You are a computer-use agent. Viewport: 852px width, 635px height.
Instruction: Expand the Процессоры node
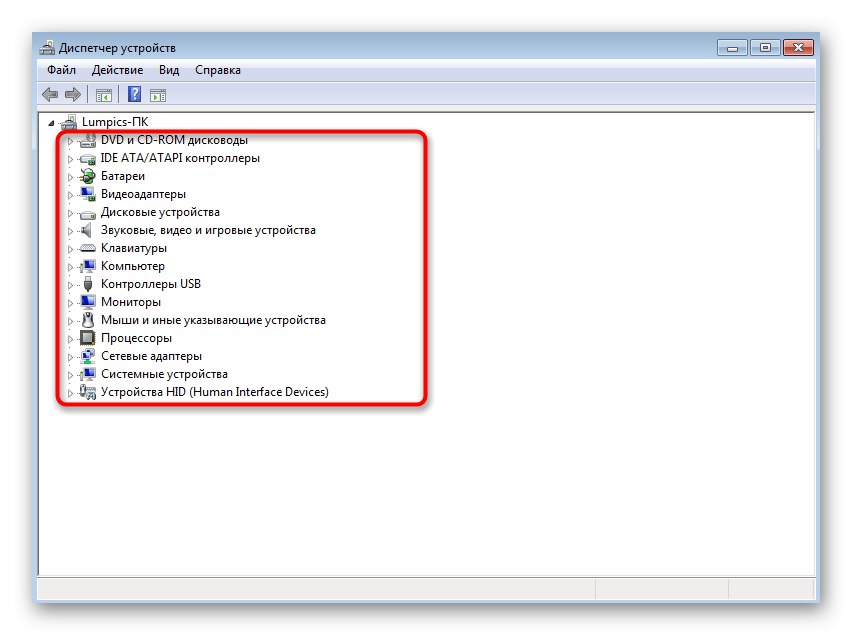(70, 339)
